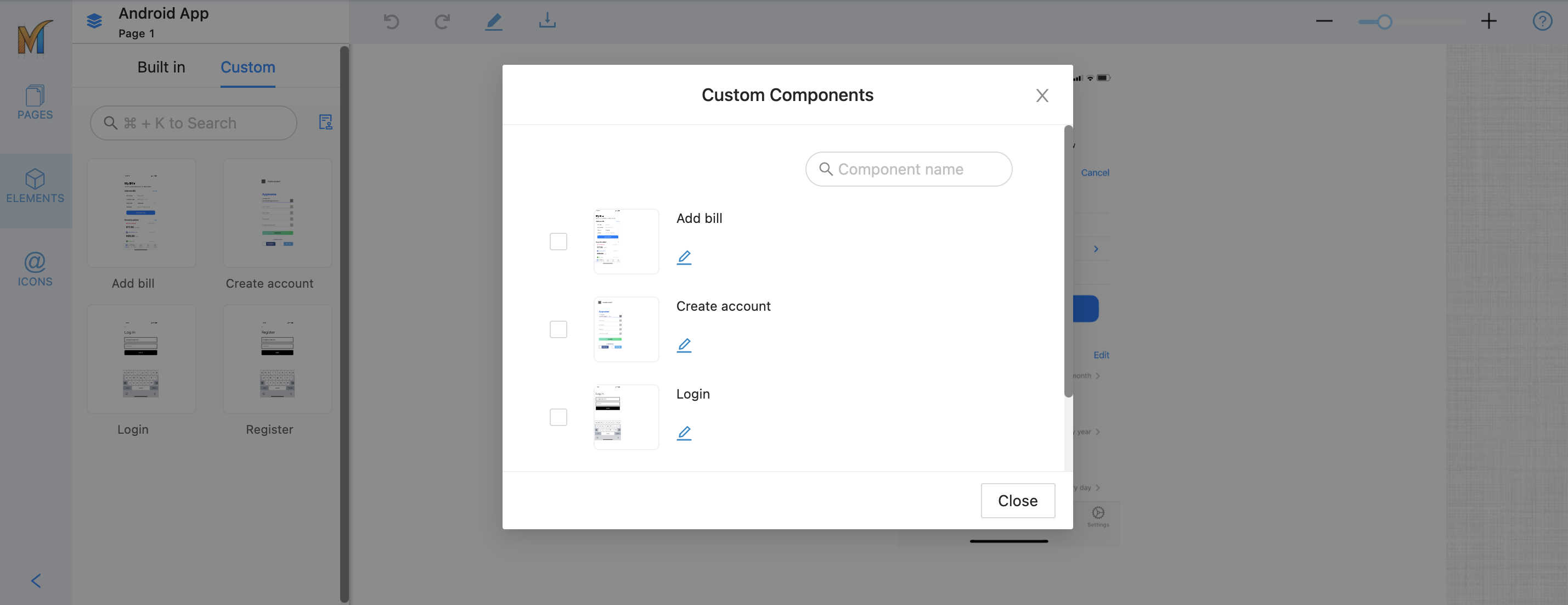Adjust the zoom level slider handle
The image size is (1568, 605).
pyautogui.click(x=1384, y=22)
